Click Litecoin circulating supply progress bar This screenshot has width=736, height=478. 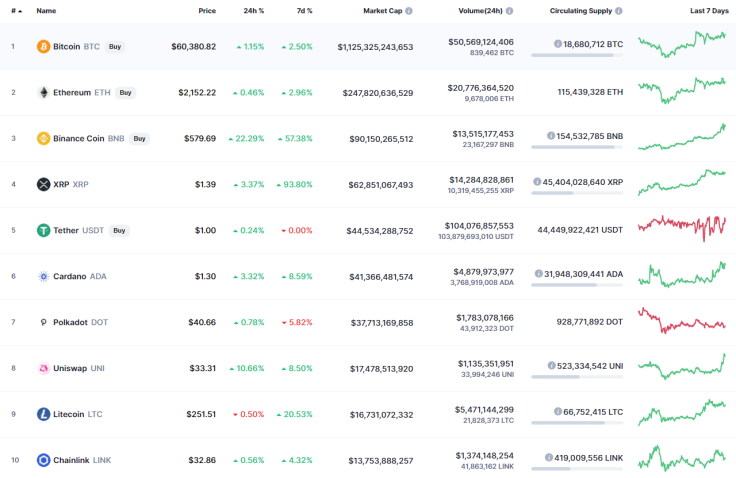(577, 423)
